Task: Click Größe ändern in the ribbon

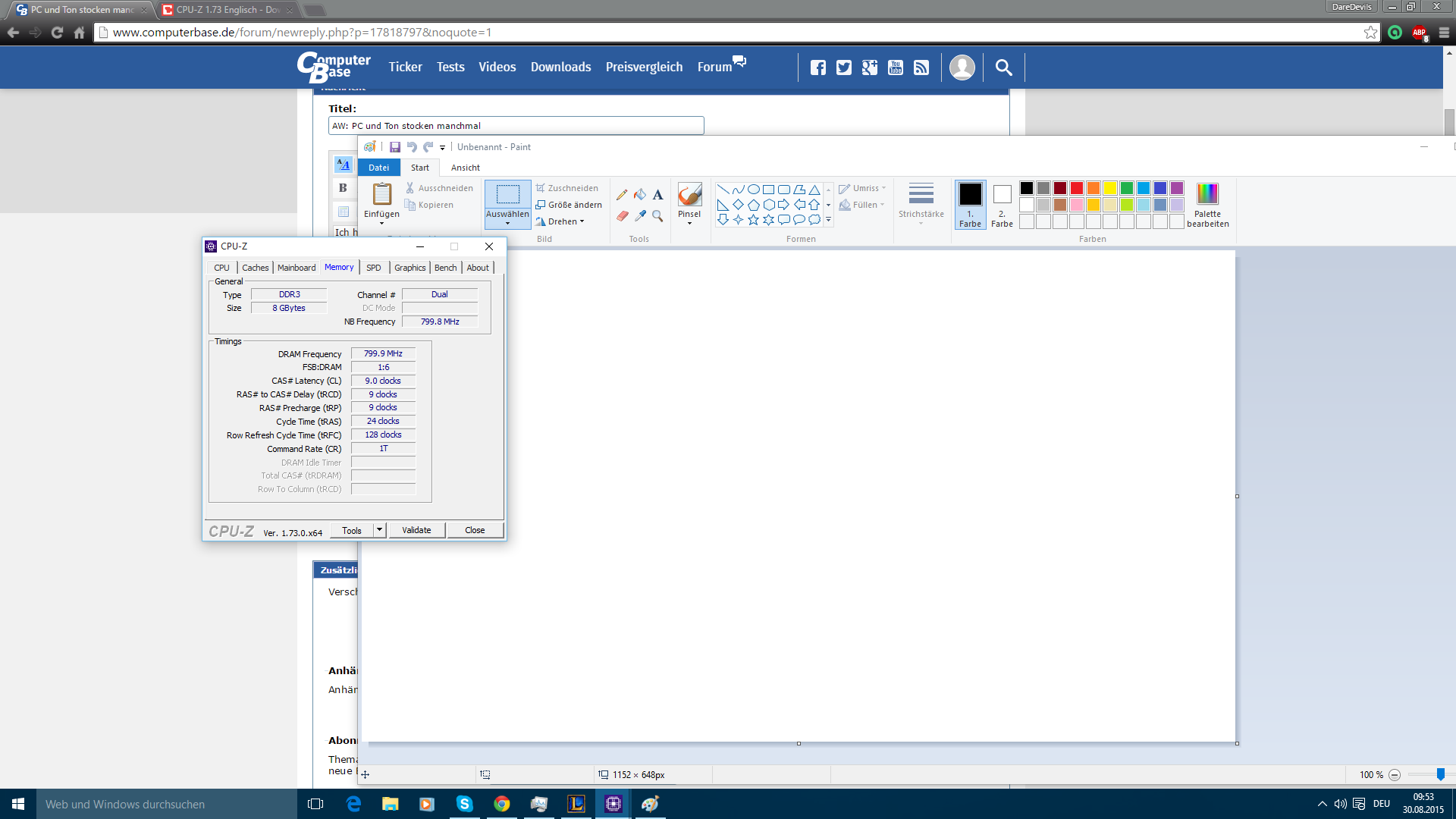Action: point(569,205)
